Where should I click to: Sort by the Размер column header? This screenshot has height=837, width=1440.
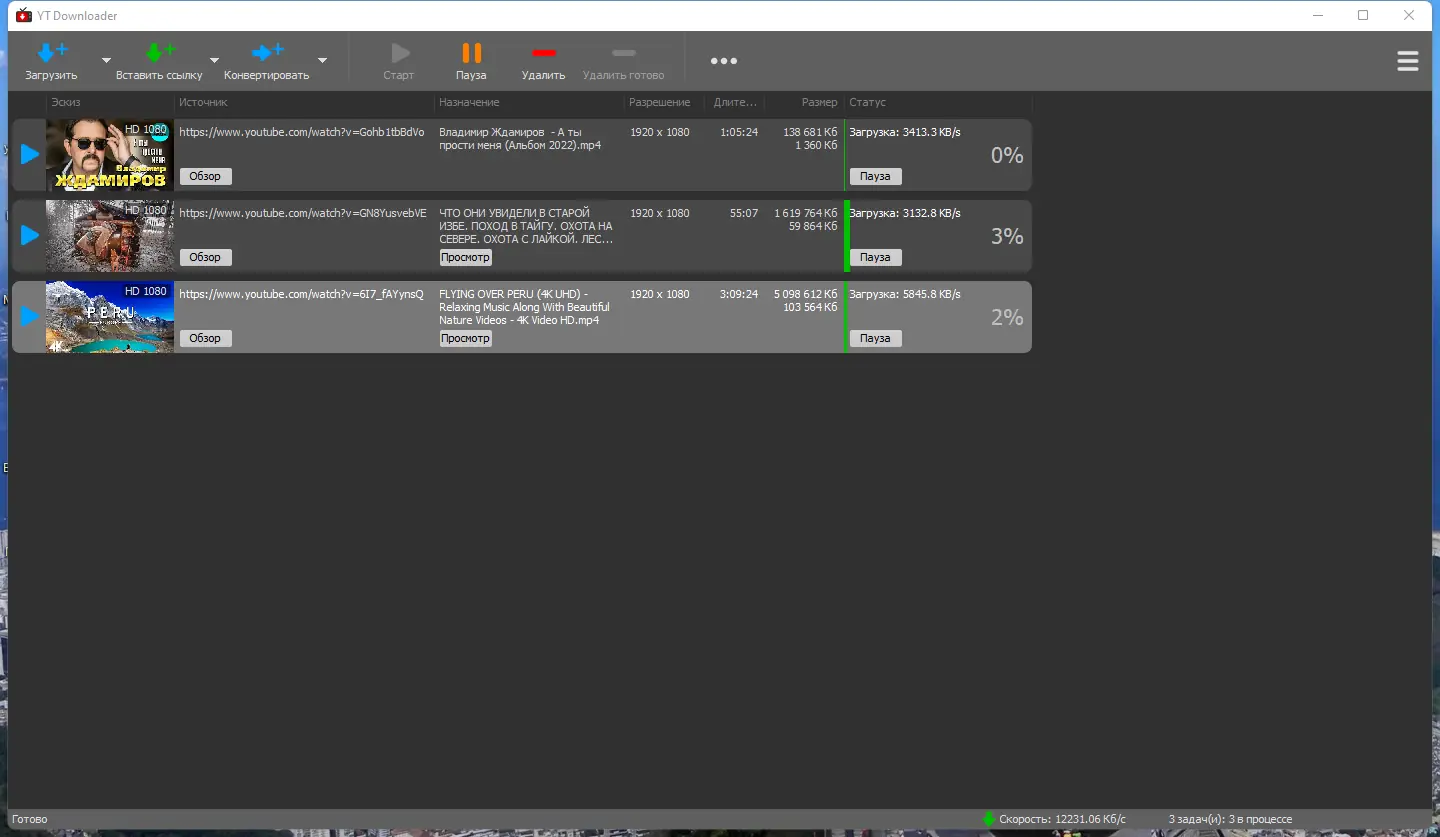click(x=819, y=102)
